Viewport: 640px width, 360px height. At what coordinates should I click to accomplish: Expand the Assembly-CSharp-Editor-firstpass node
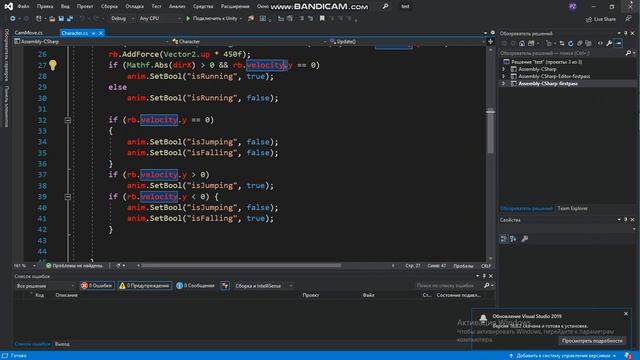[x=504, y=76]
